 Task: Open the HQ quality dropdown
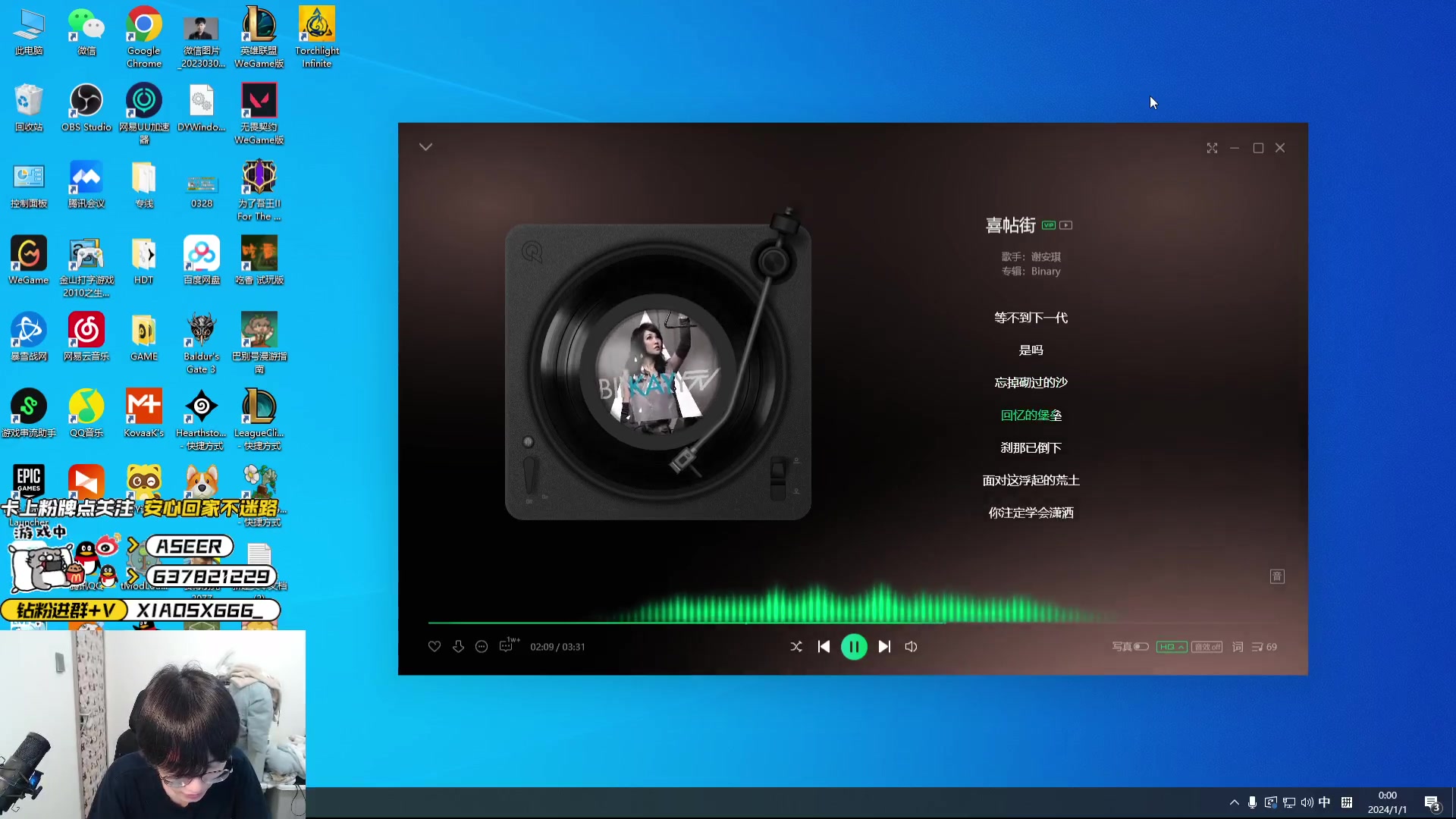point(1172,647)
